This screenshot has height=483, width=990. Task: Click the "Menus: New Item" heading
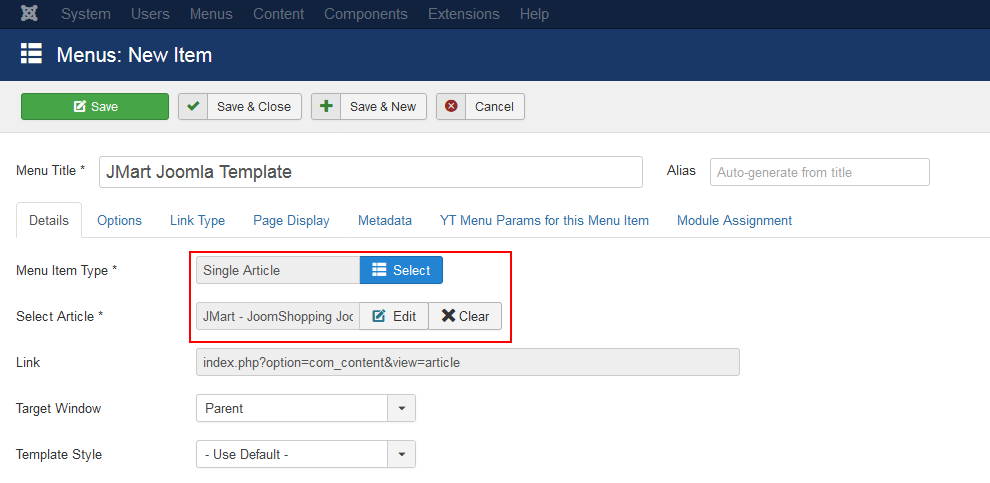coord(134,55)
